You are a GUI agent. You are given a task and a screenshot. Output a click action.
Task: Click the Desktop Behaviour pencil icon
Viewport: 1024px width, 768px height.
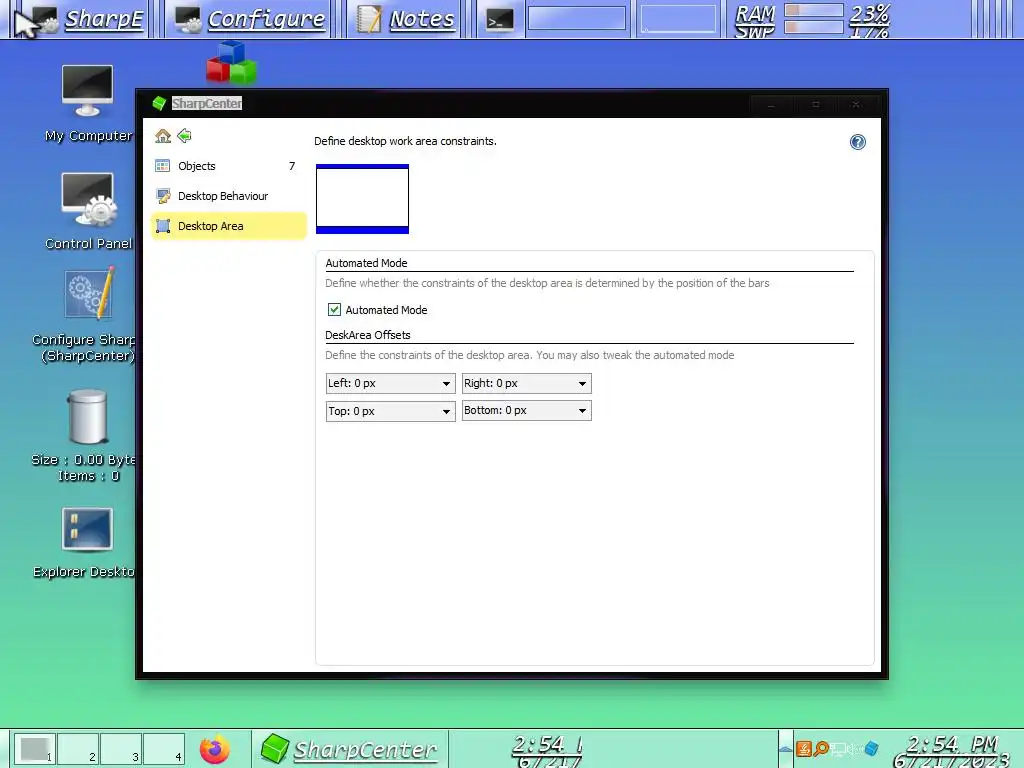tap(163, 196)
